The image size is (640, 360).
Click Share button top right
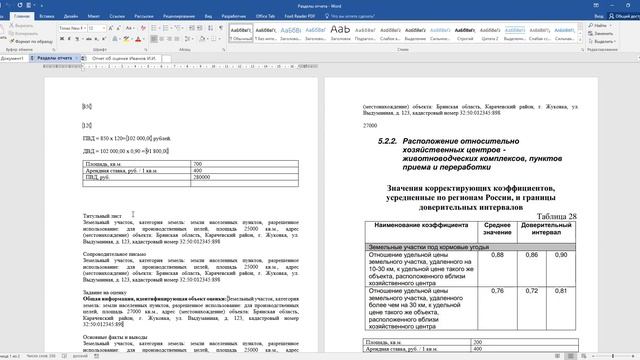click(624, 16)
